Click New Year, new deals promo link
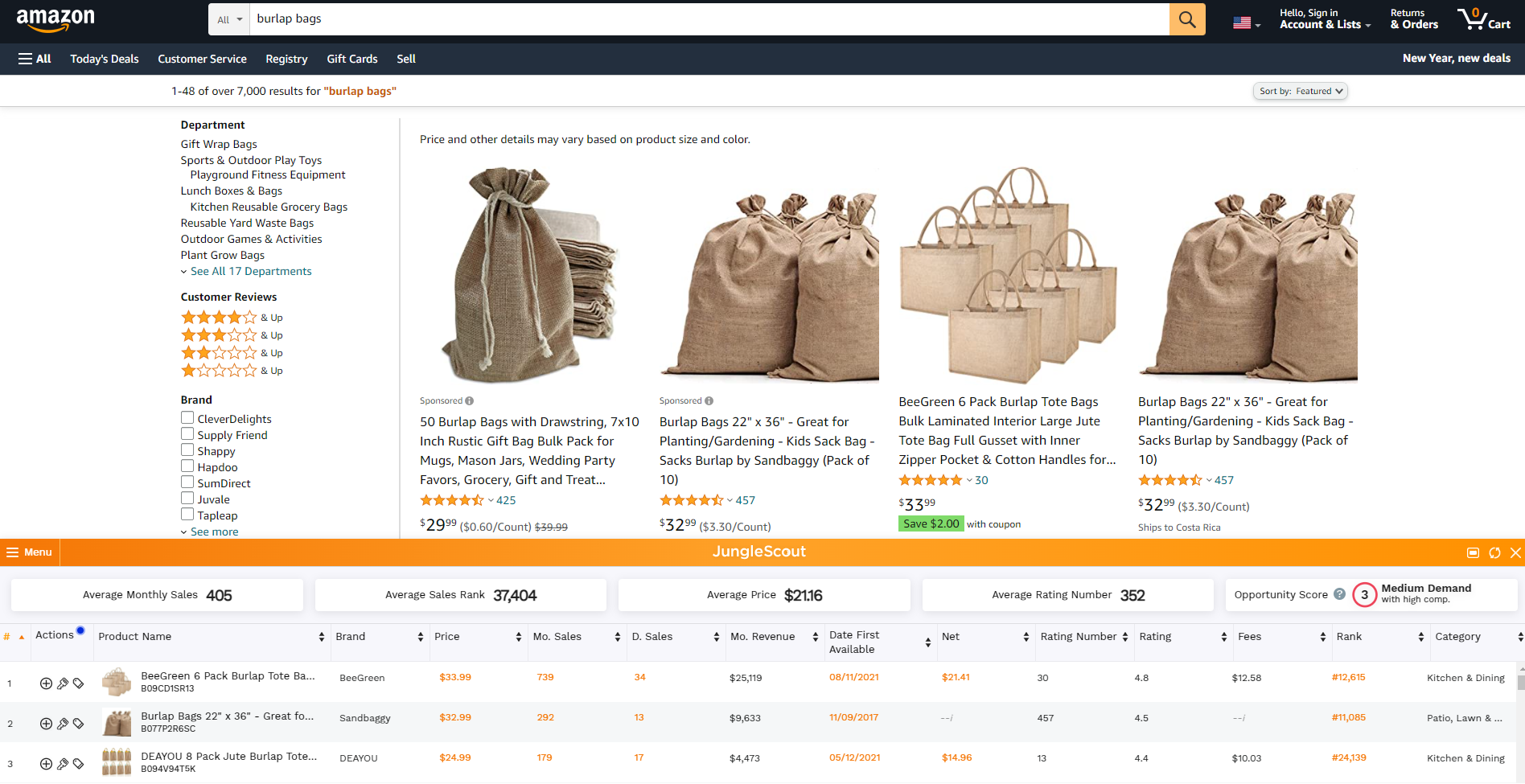 [x=1457, y=59]
